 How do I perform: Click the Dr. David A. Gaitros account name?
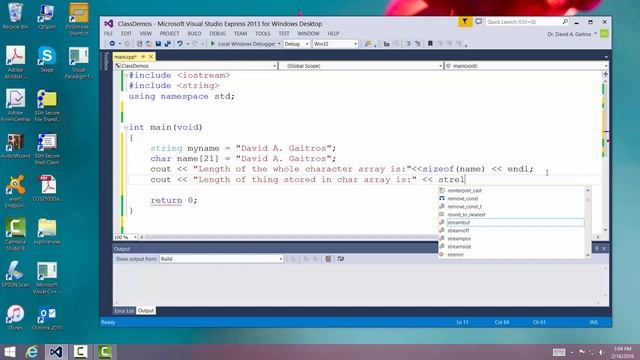click(x=569, y=34)
